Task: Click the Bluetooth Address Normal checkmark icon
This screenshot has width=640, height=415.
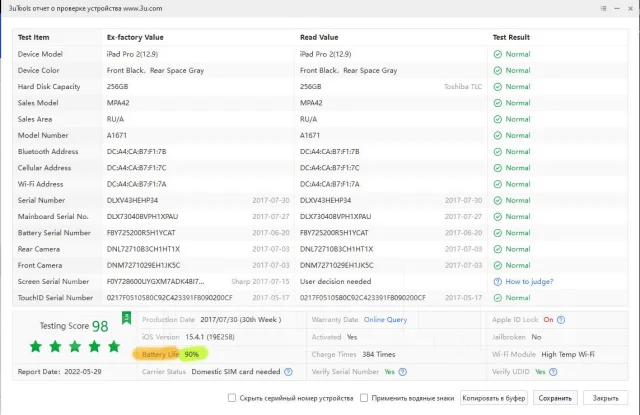Action: 498,152
